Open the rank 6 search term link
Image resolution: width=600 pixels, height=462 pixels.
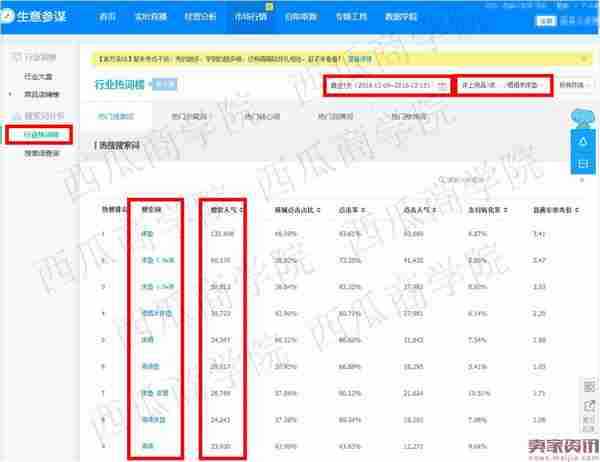pos(150,366)
